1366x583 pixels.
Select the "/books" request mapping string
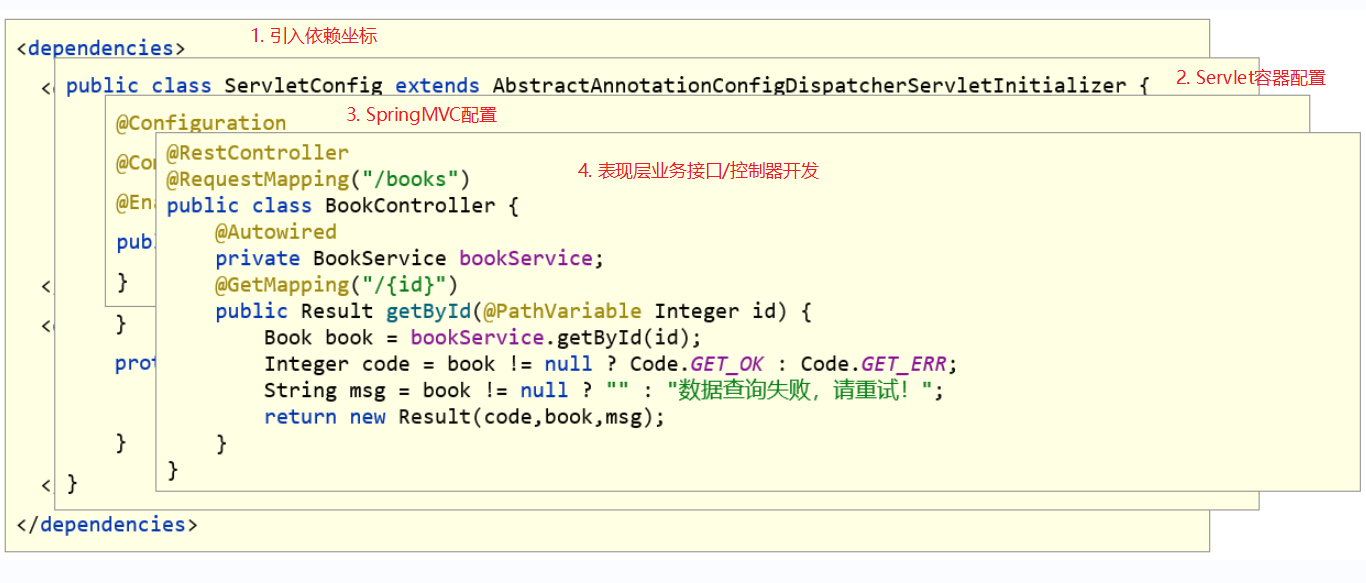415,179
